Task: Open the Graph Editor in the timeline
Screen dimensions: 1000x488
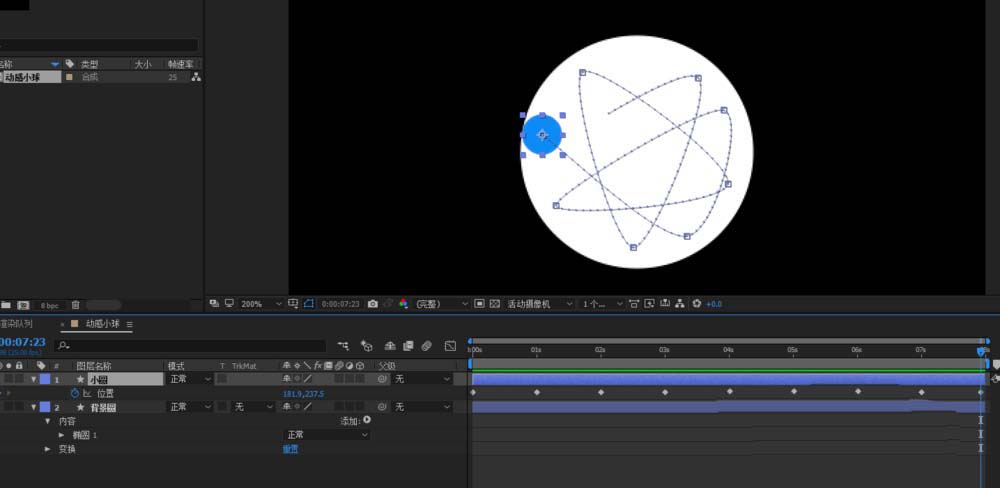Action: pyautogui.click(x=450, y=346)
